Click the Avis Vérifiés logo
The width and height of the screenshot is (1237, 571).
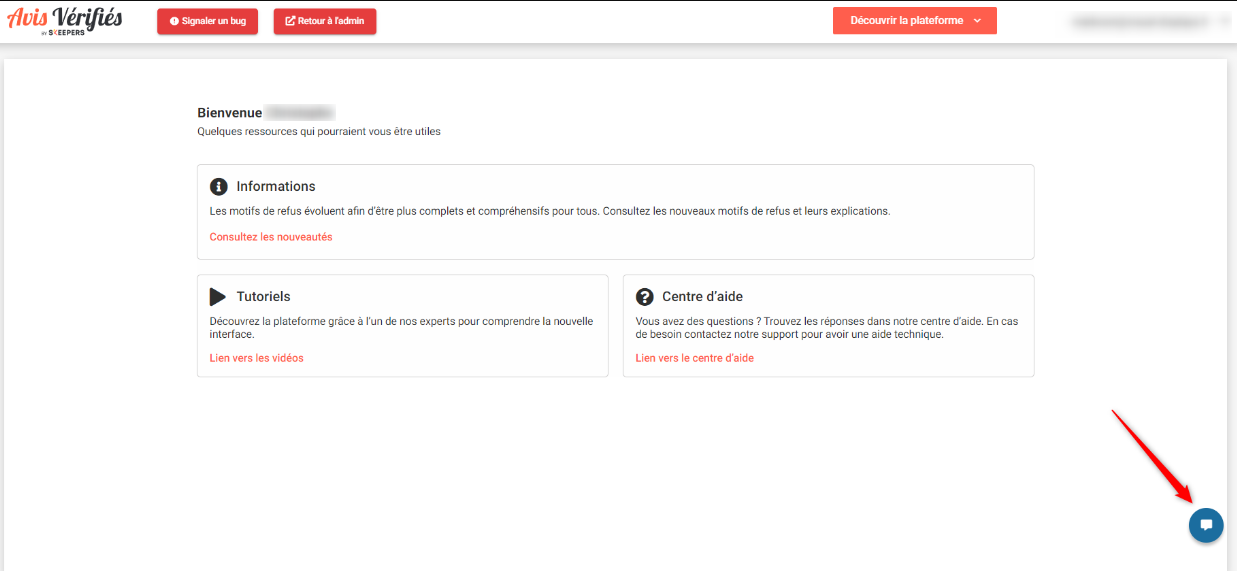[x=65, y=20]
